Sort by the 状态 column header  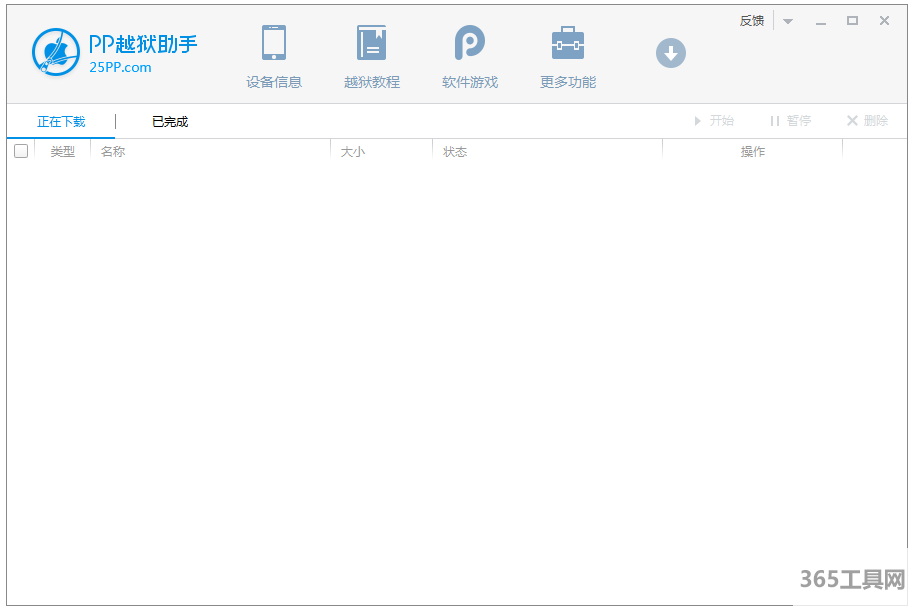click(455, 152)
